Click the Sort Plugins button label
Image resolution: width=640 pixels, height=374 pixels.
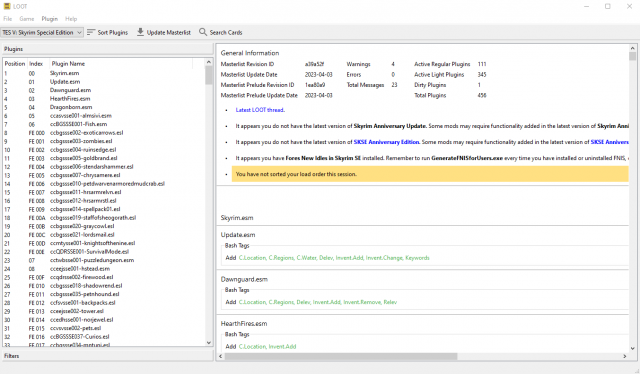click(113, 32)
